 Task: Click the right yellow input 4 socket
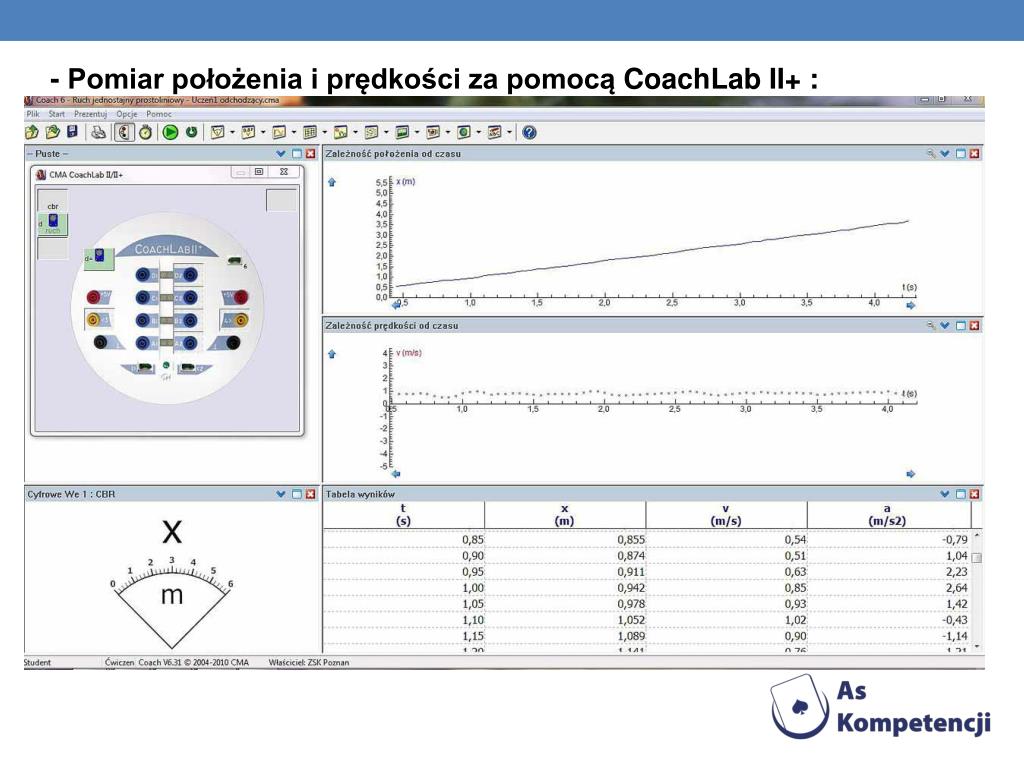point(241,321)
